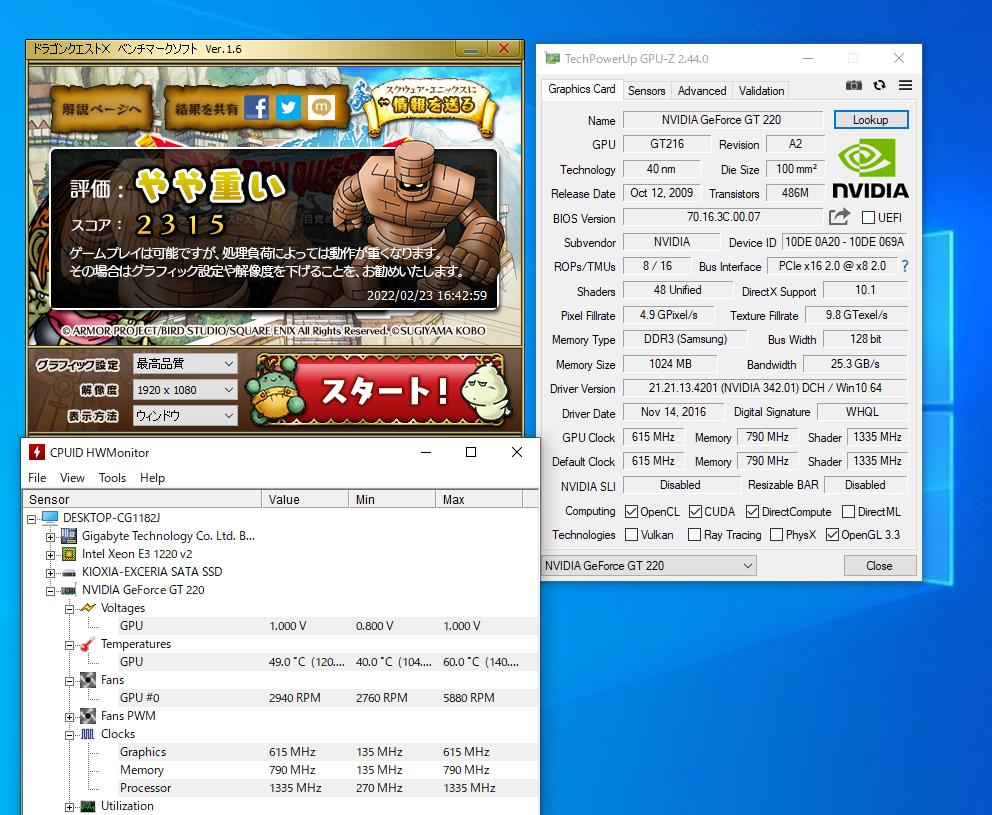Click the Fans category icon
992x815 pixels.
[x=88, y=680]
